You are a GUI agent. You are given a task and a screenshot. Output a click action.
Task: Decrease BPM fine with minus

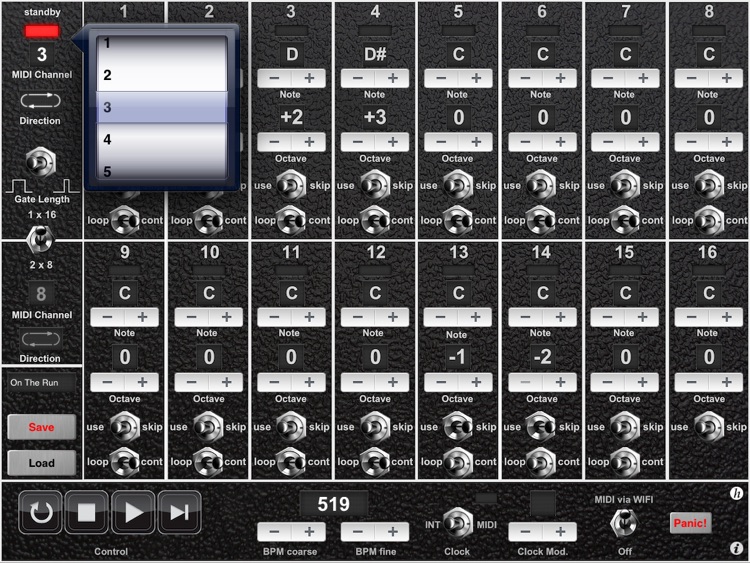click(x=357, y=531)
